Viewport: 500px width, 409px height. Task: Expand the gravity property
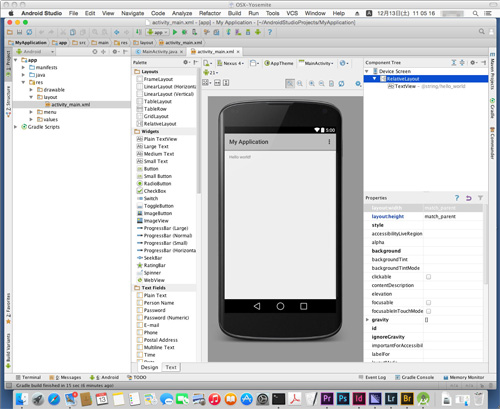pyautogui.click(x=367, y=320)
